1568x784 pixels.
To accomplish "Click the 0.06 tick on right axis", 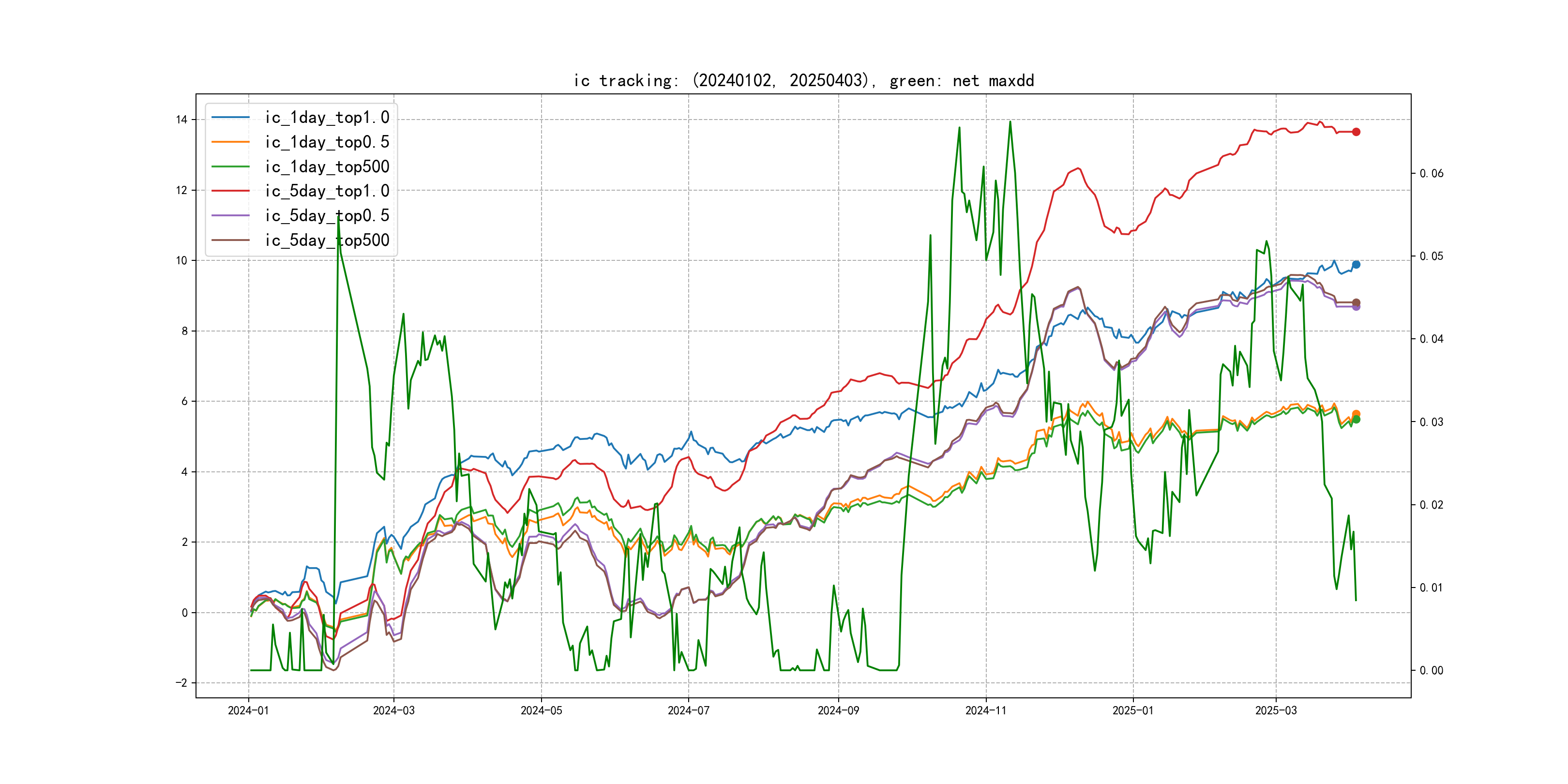I will point(1431,173).
